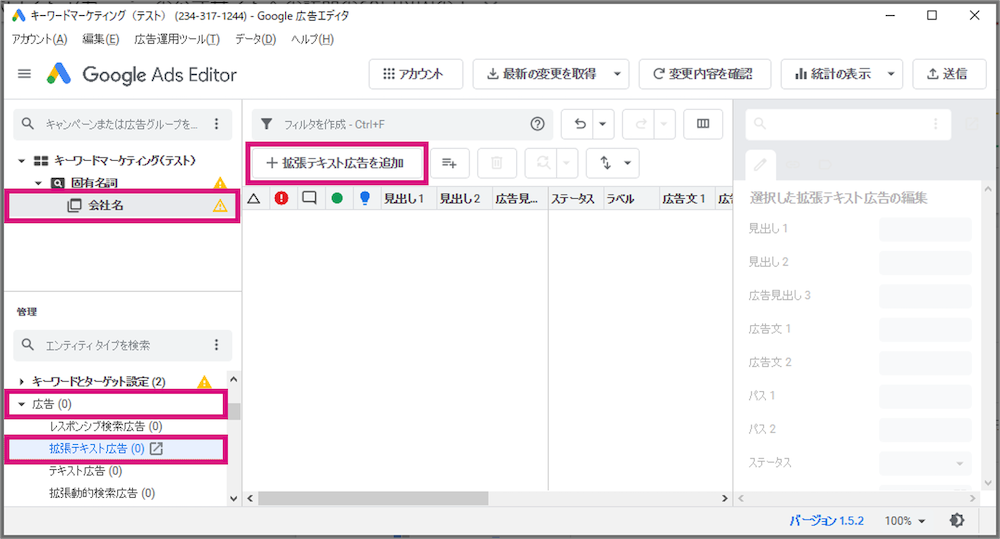
Task: Open データ(D) menu
Action: click(255, 40)
